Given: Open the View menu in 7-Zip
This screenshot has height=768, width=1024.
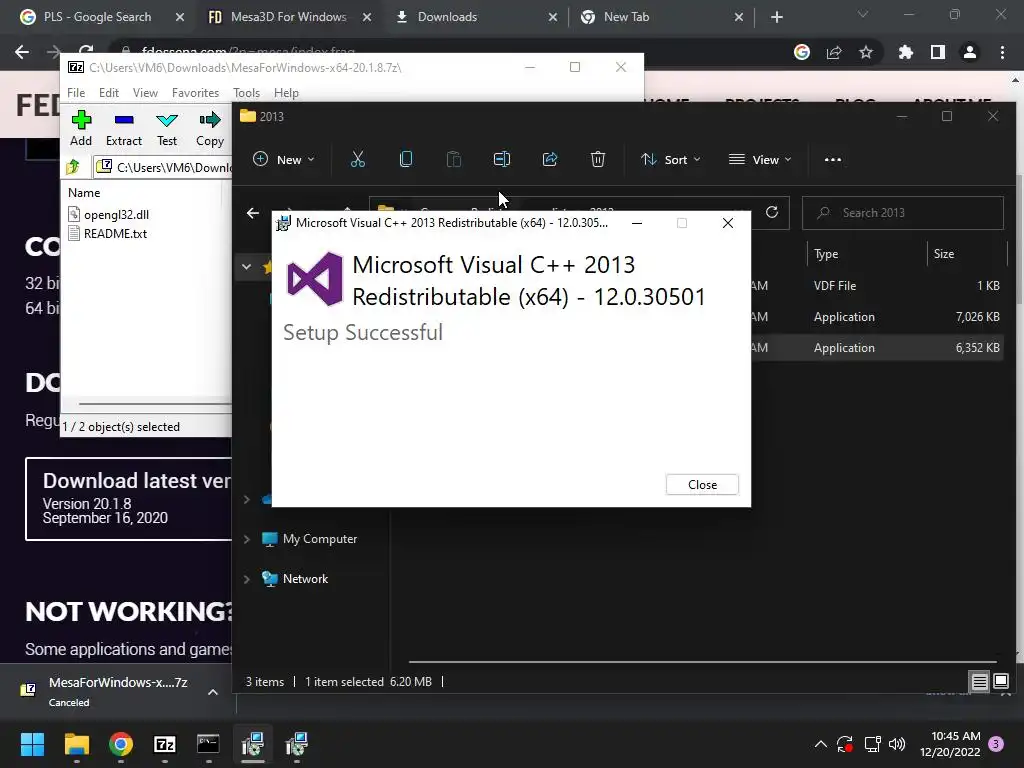Looking at the screenshot, I should click(145, 93).
